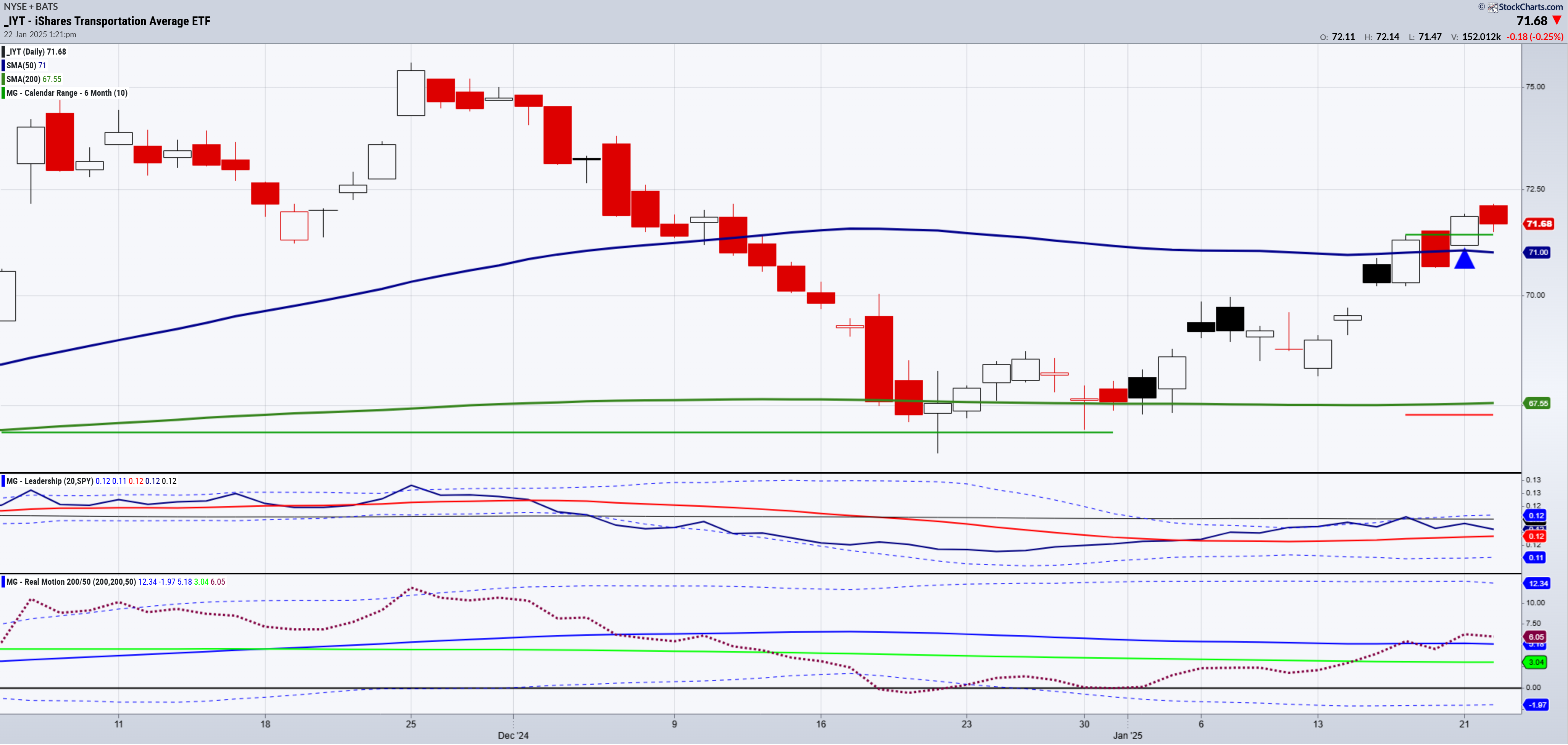Viewport: 1568px width, 745px height.
Task: Click the red down-arrow price change indicator
Action: tap(1557, 21)
